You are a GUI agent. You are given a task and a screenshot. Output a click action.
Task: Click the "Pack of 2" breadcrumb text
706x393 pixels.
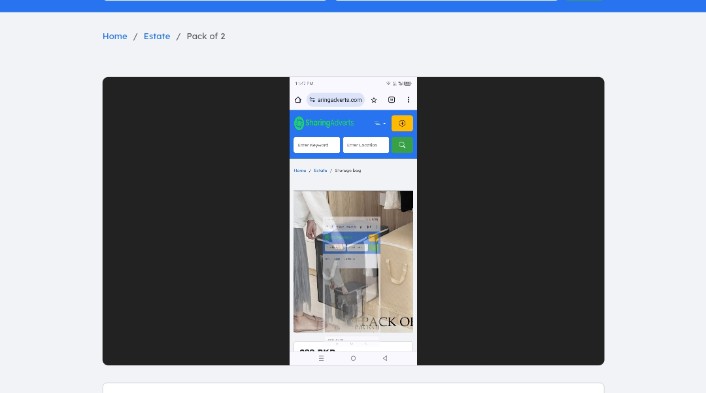[x=206, y=36]
